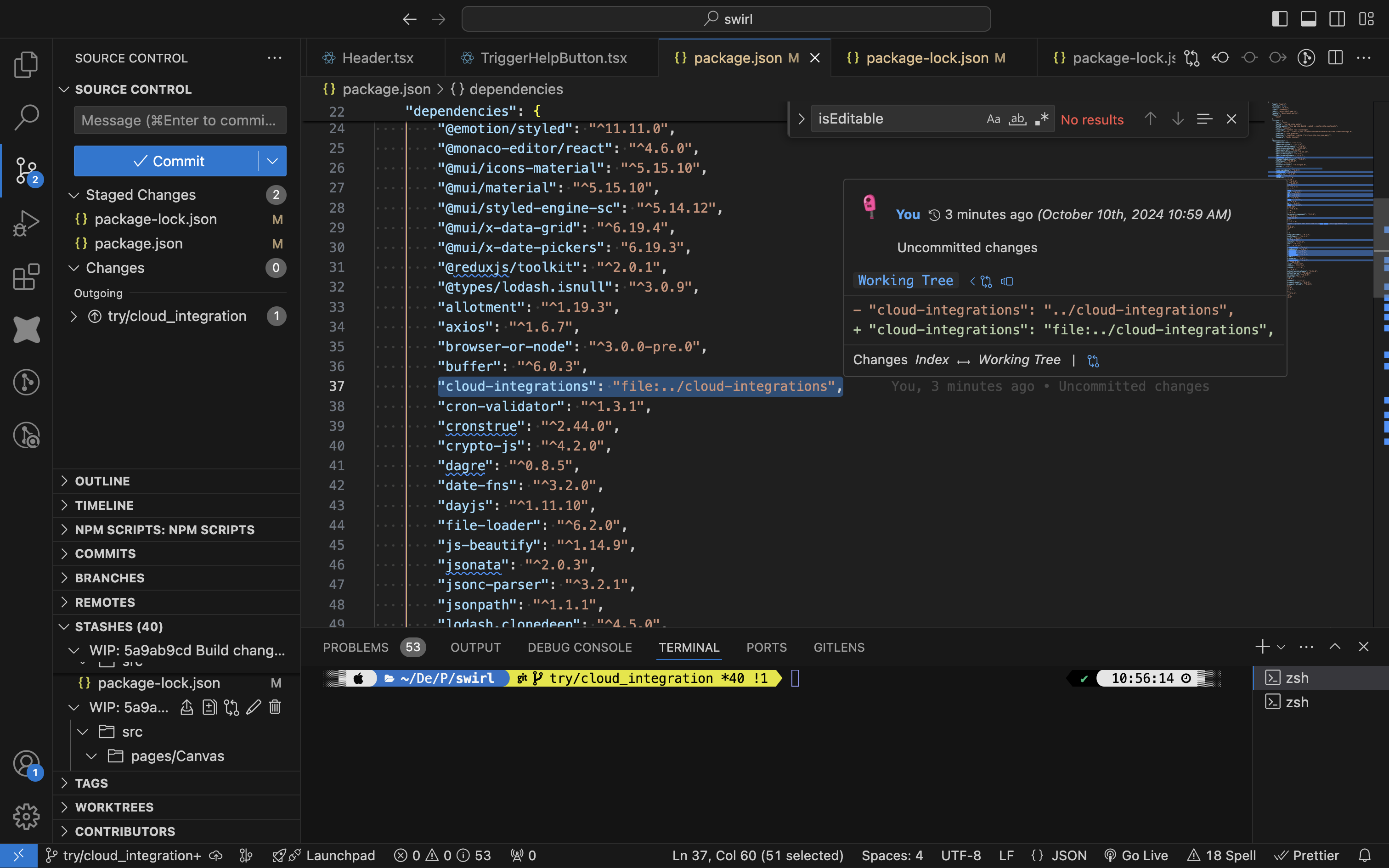Click Open Changes icon in editor toolbar
The height and width of the screenshot is (868, 1389).
coord(1192,58)
